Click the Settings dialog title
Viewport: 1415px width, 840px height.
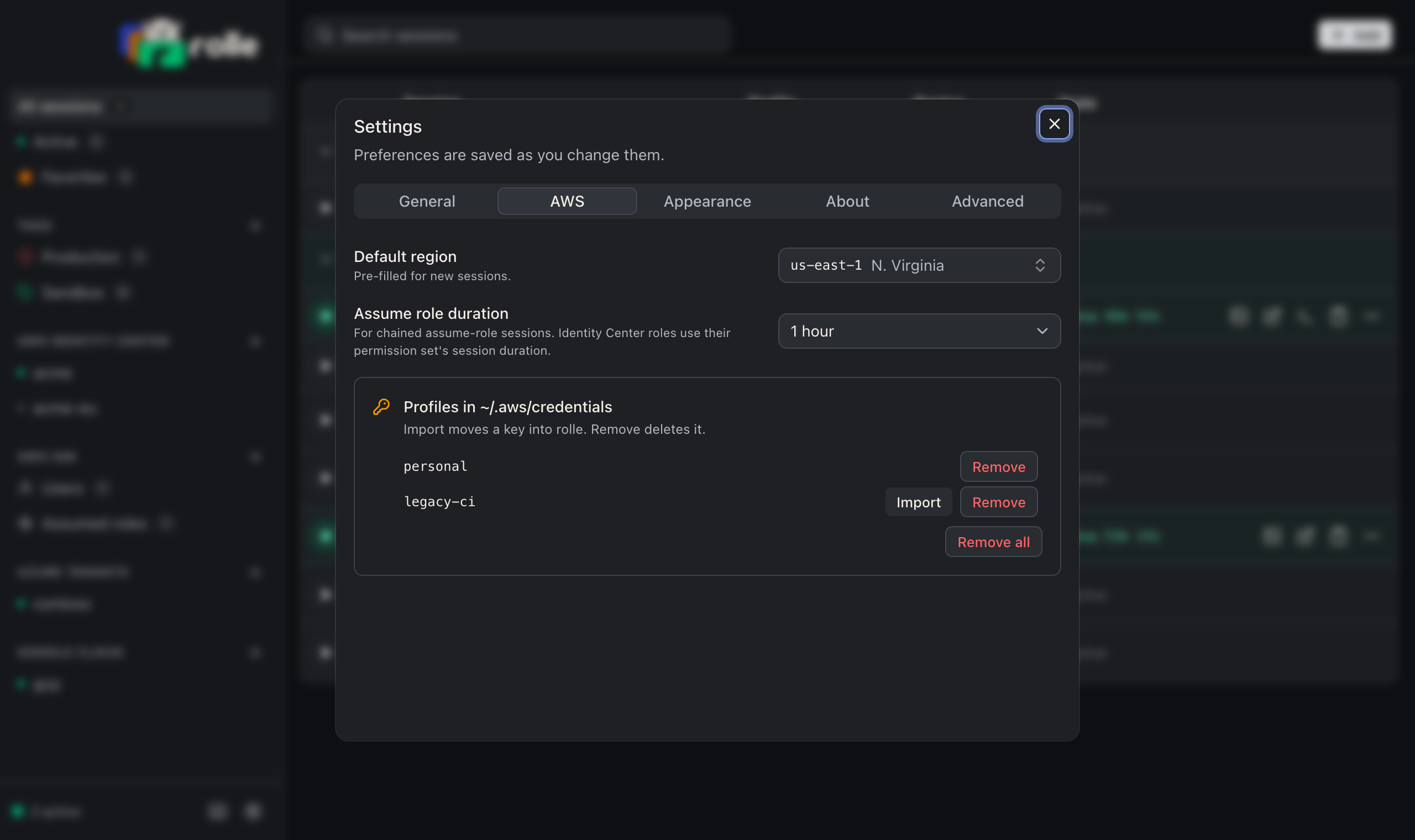tap(387, 126)
